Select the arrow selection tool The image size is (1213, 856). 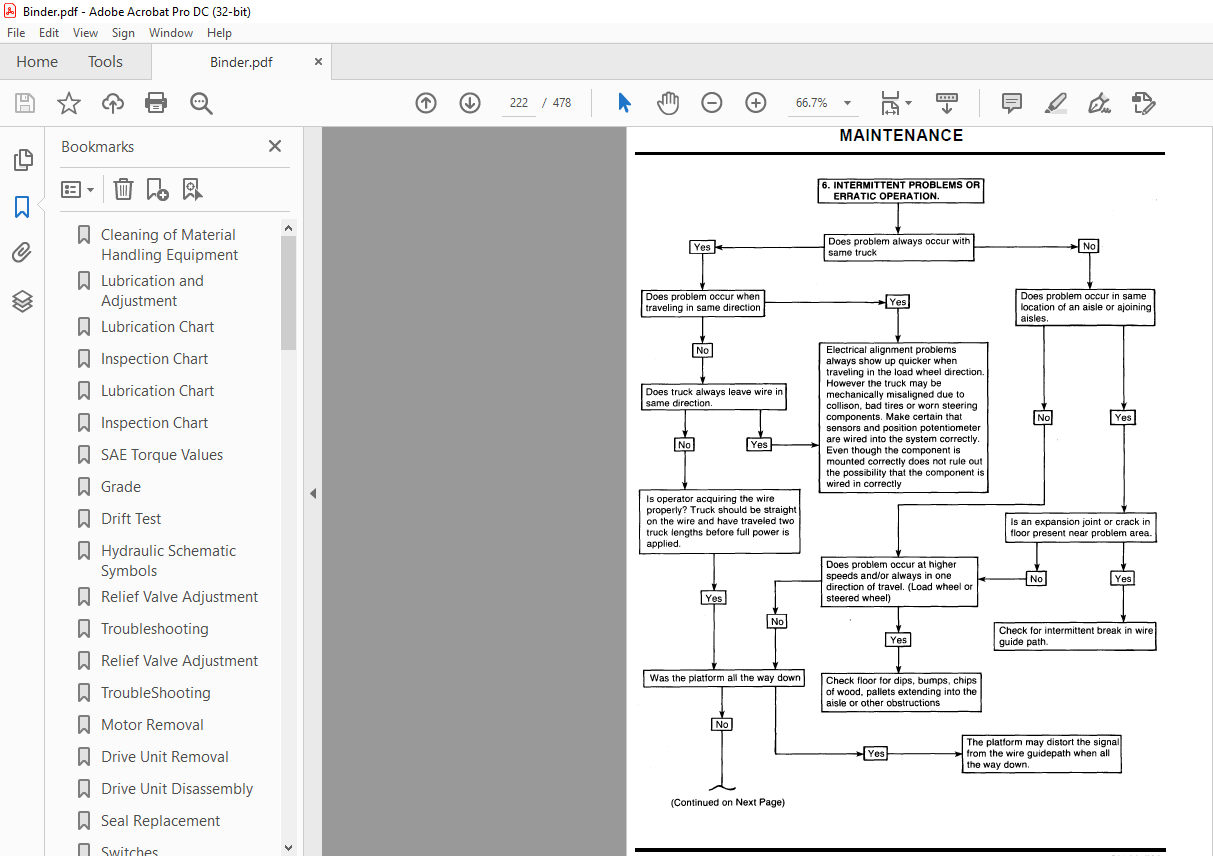pos(625,103)
